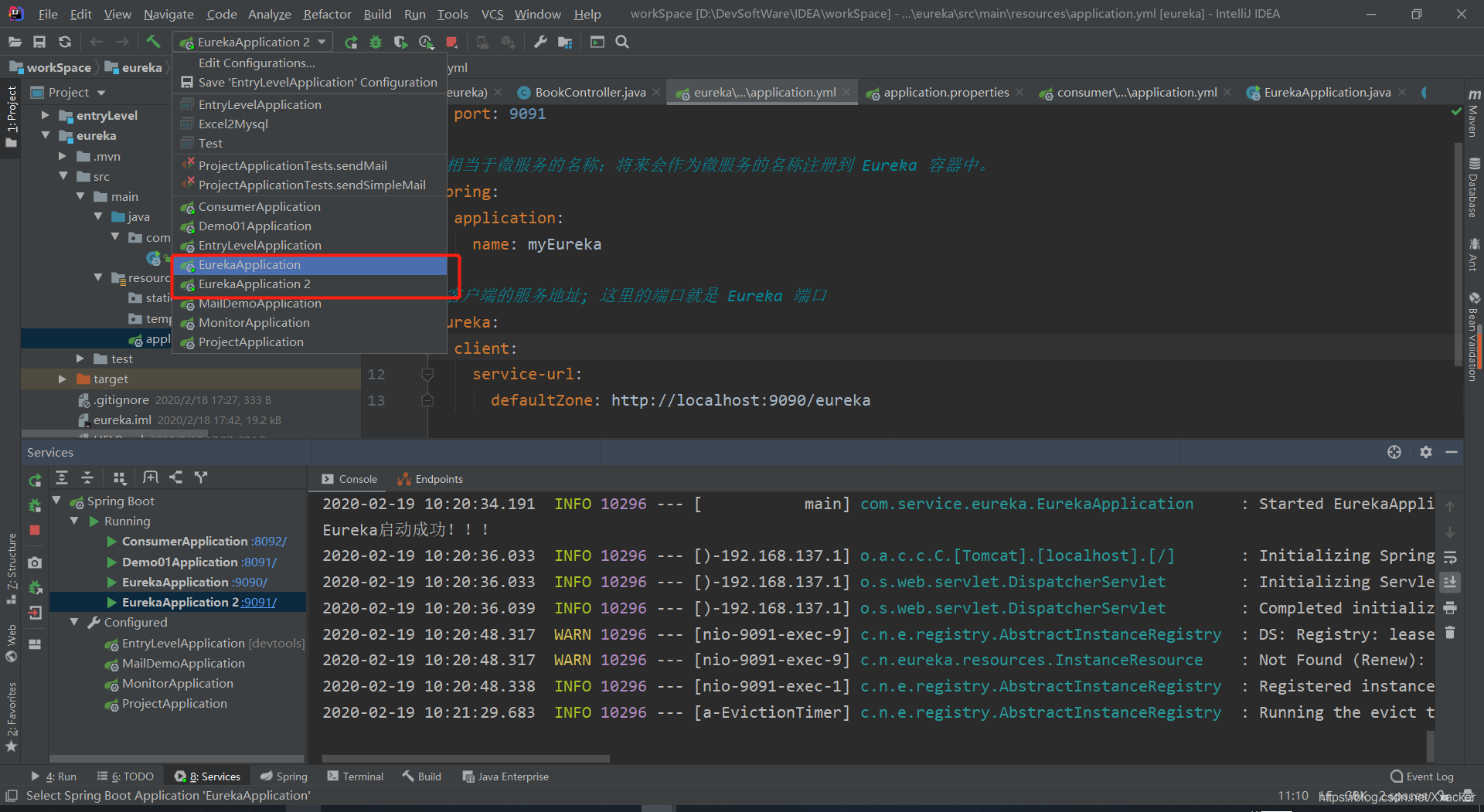The image size is (1484, 812).
Task: Rerun in debug mode in Services toolbar
Action: coord(35,505)
